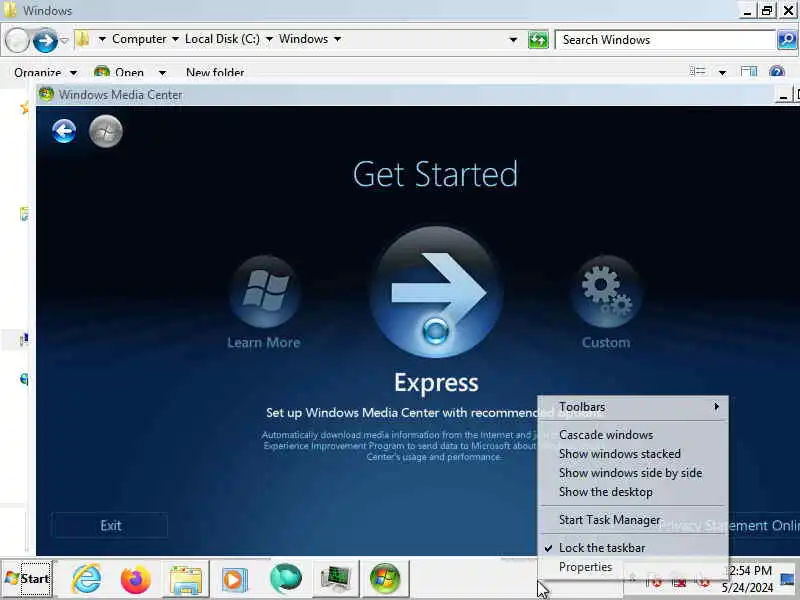Viewport: 800px width, 600px height.
Task: Click the Local Disk (C:) breadcrumb
Action: (x=222, y=39)
